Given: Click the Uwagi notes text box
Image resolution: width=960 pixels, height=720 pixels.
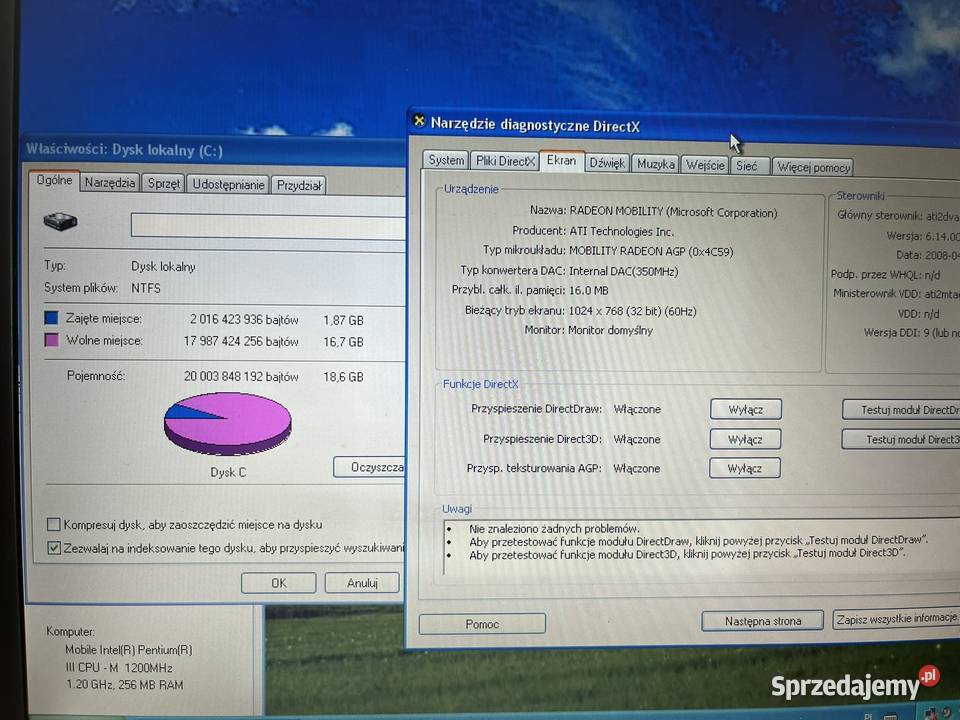Looking at the screenshot, I should 701,547.
